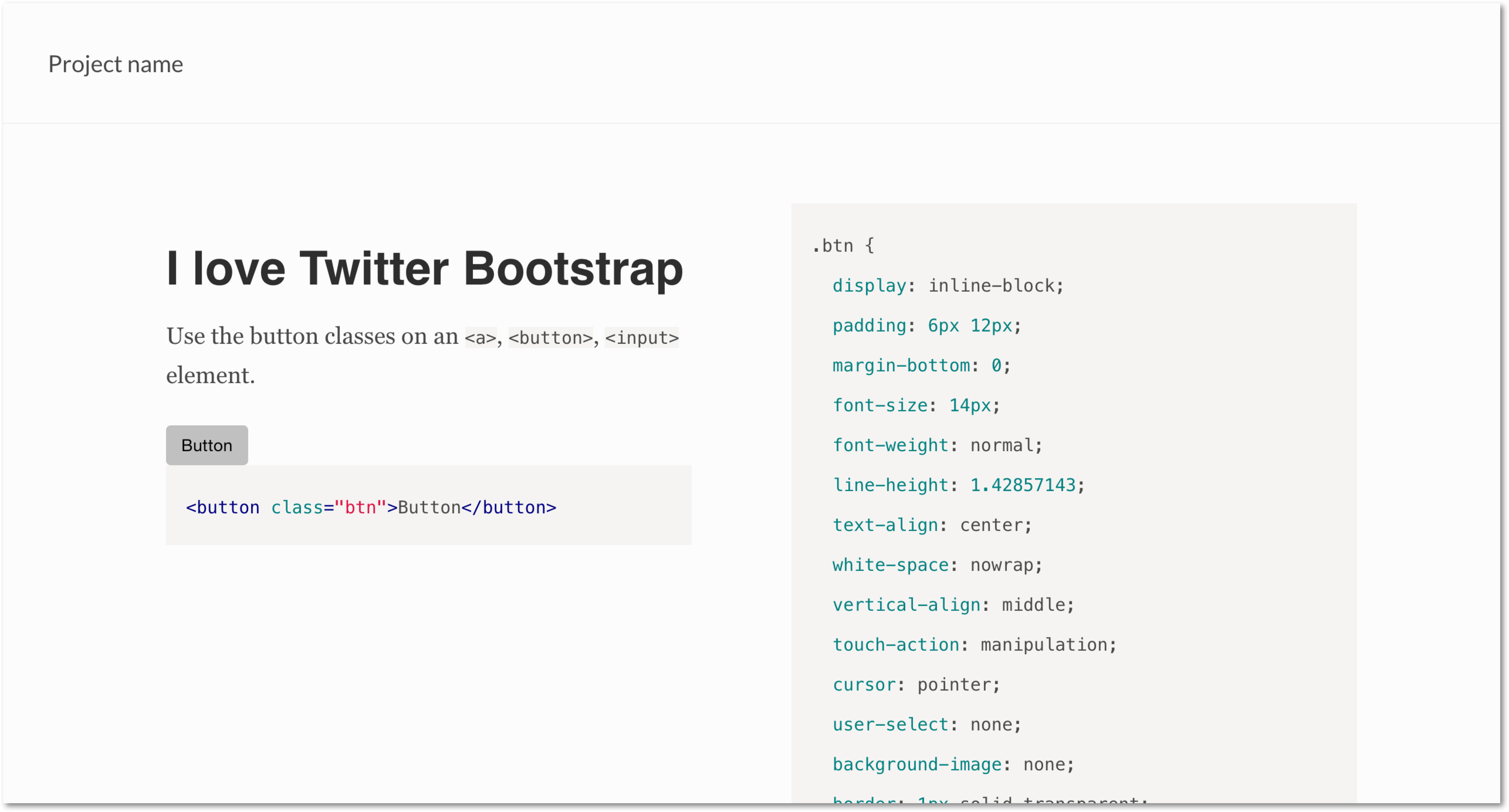Click the inline <button> code tag
Screen dimensions: 1509x812
coord(550,338)
